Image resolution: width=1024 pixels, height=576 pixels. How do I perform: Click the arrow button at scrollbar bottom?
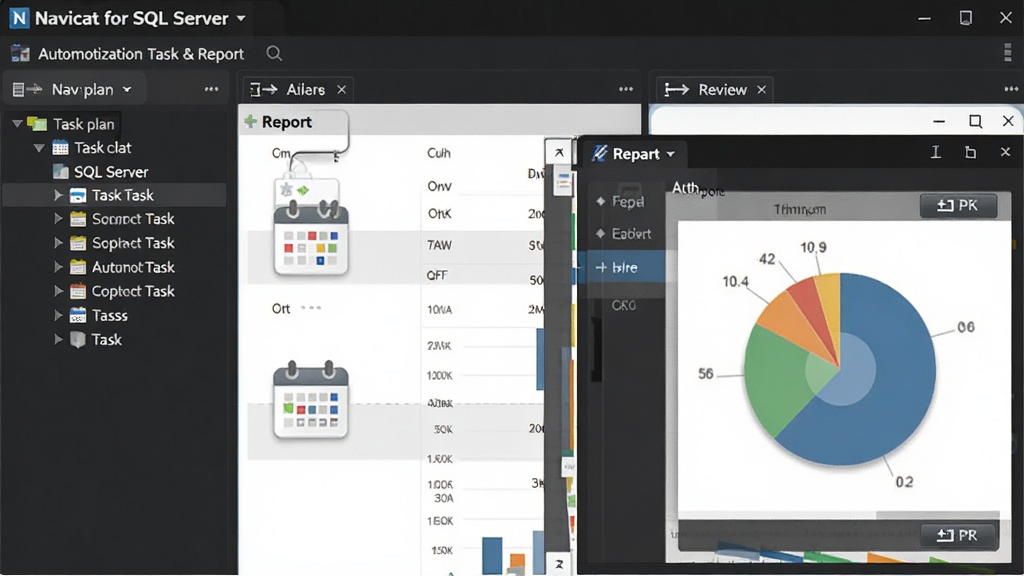click(559, 564)
